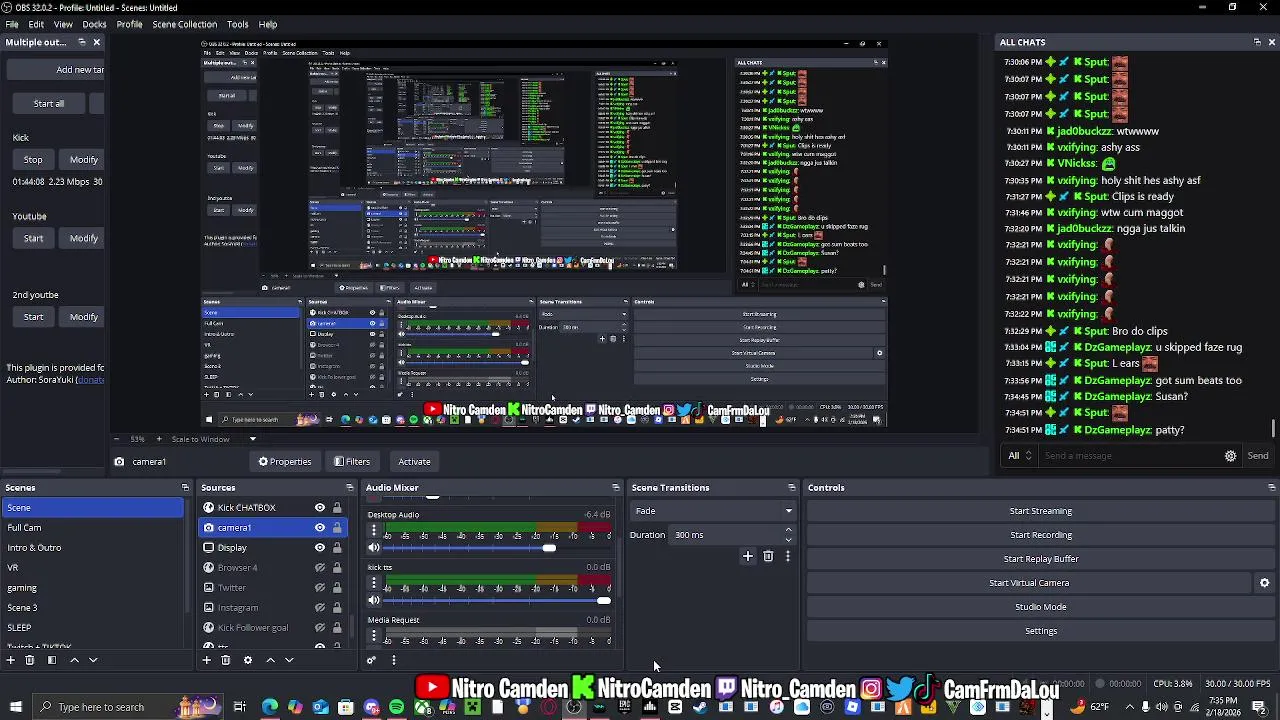The height and width of the screenshot is (720, 1280).
Task: Show the Kick Follower goal source
Action: 320,628
